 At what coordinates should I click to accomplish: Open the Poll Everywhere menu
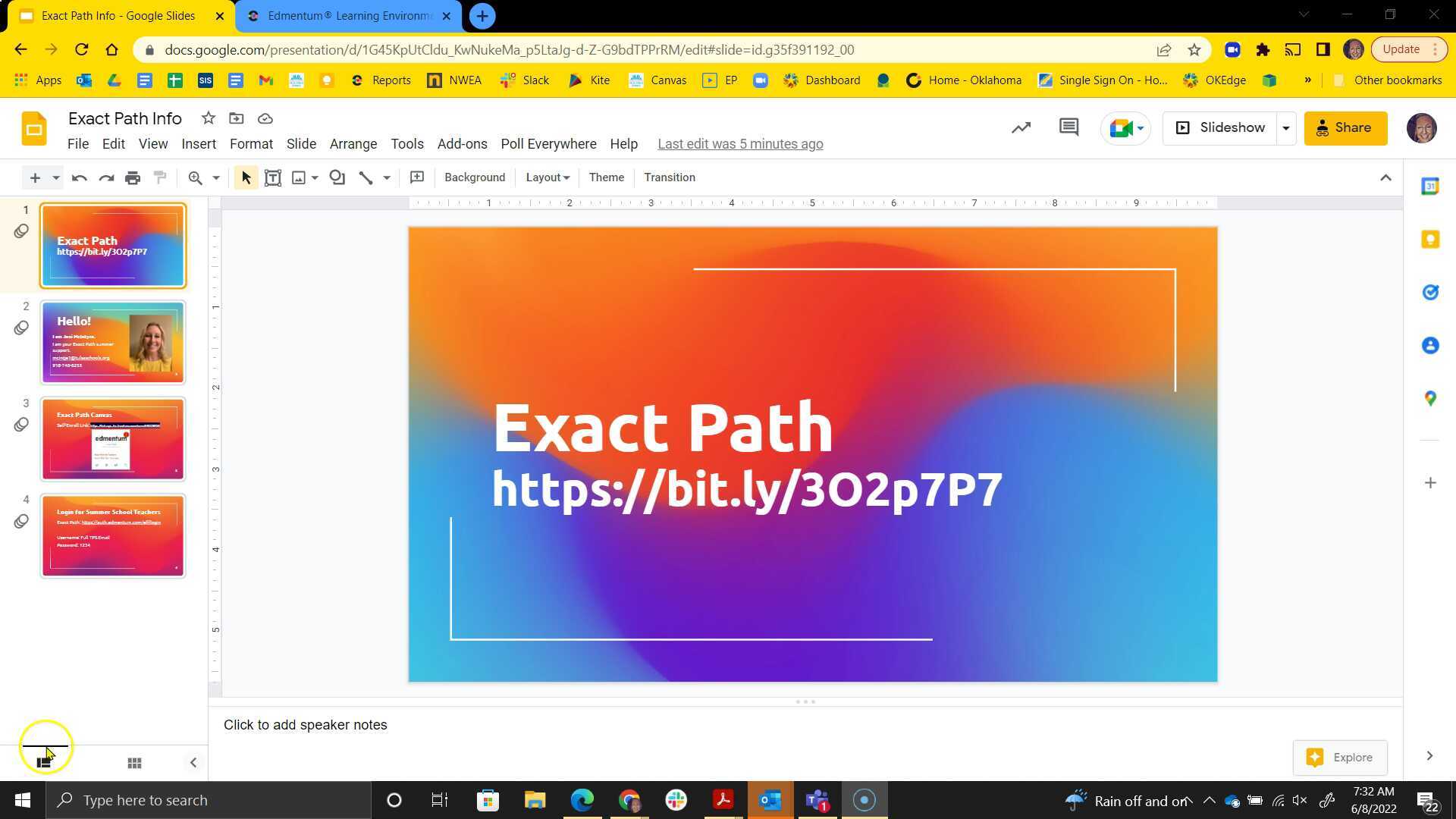(548, 143)
